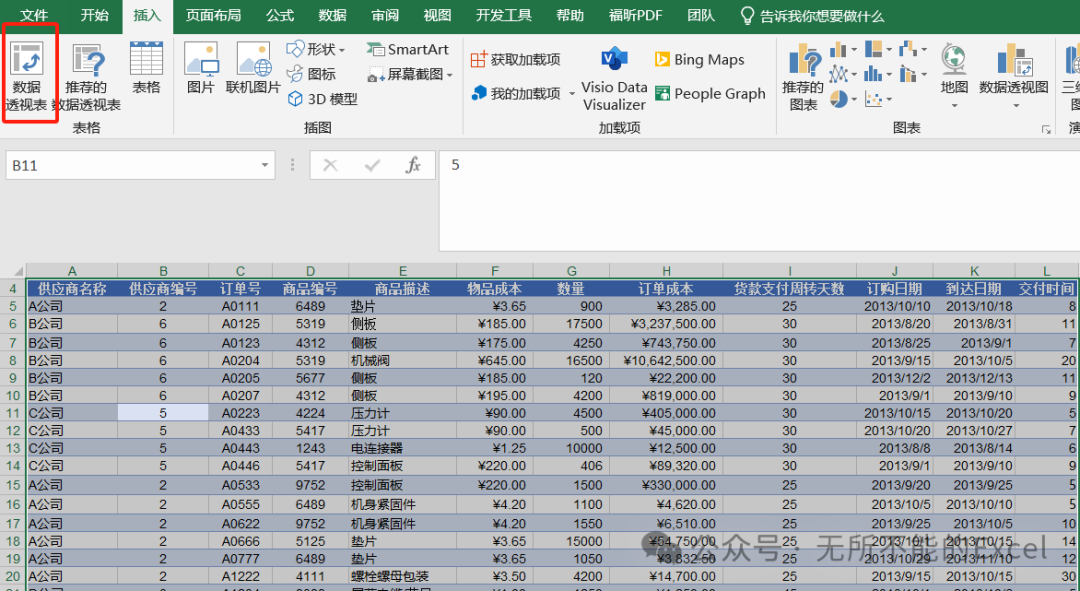Click the 供应商名称 header cell
The height and width of the screenshot is (591, 1080).
pyautogui.click(x=72, y=289)
